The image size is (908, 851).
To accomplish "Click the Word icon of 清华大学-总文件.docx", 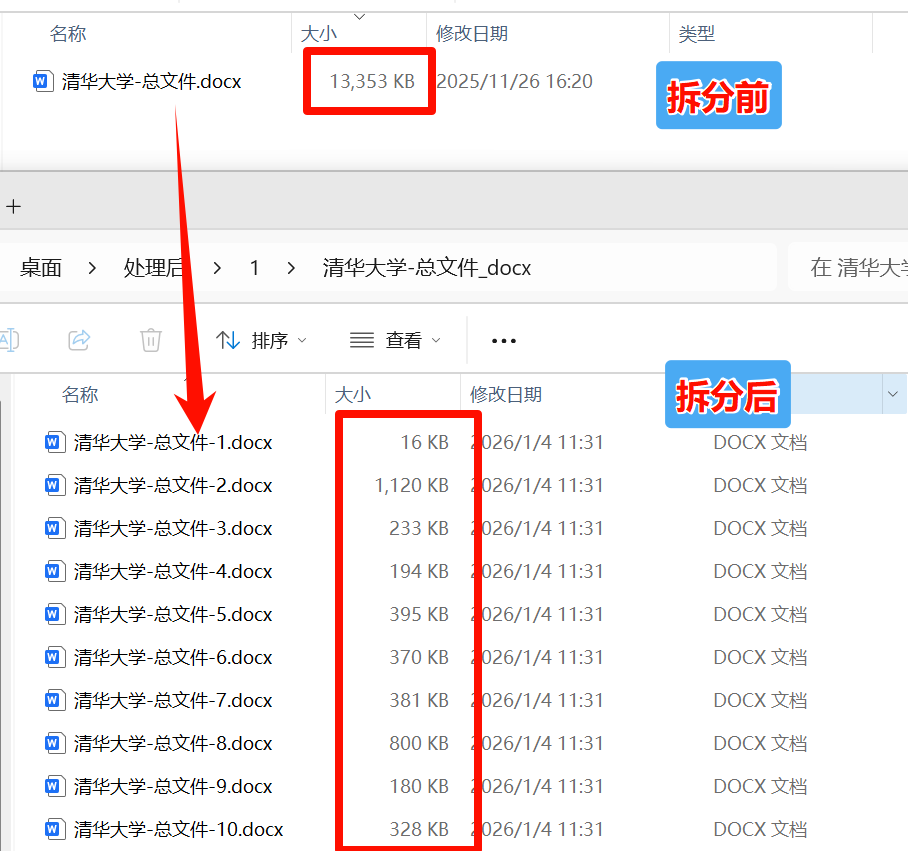I will (42, 81).
